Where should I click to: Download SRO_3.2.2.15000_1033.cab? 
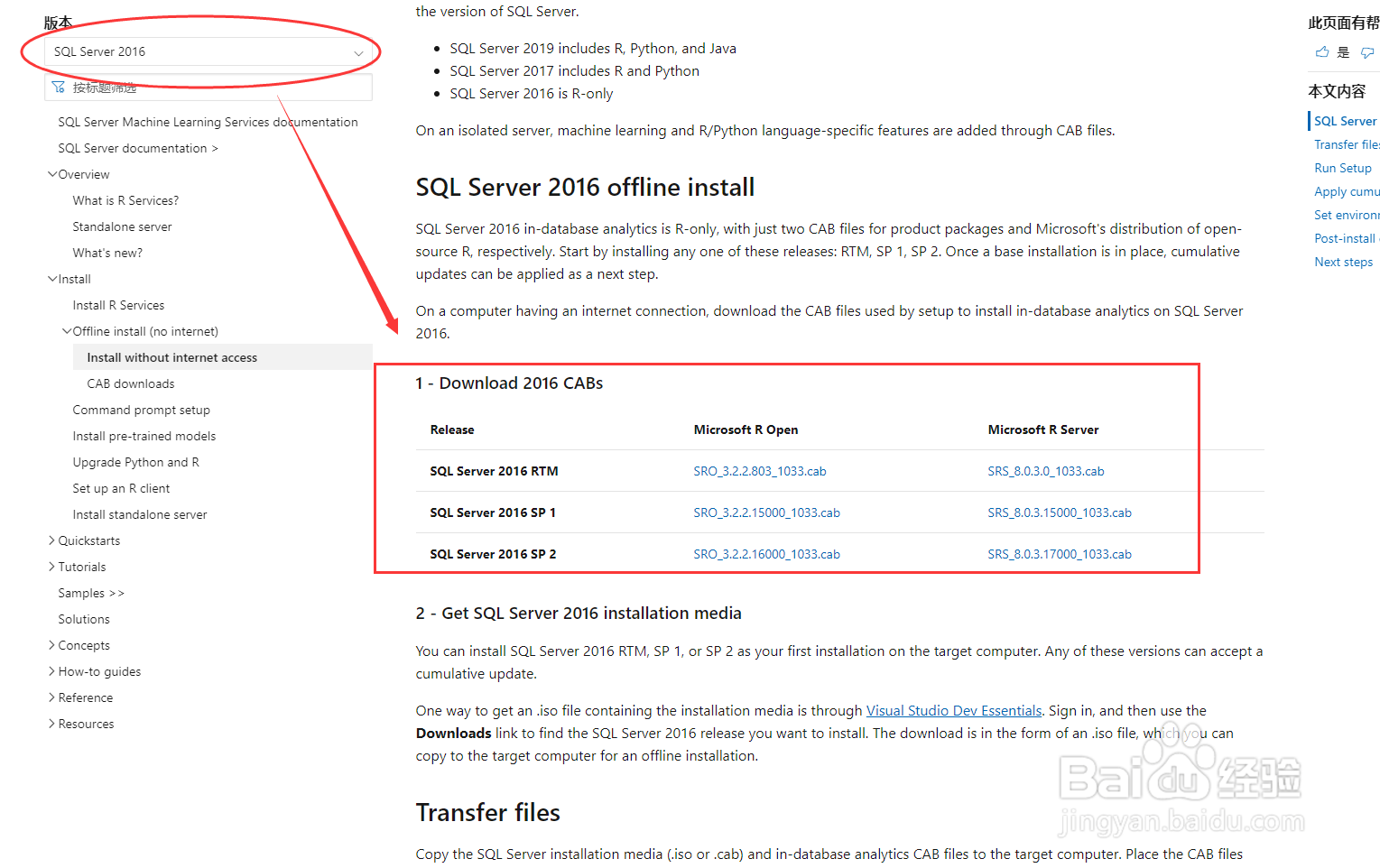tap(766, 512)
